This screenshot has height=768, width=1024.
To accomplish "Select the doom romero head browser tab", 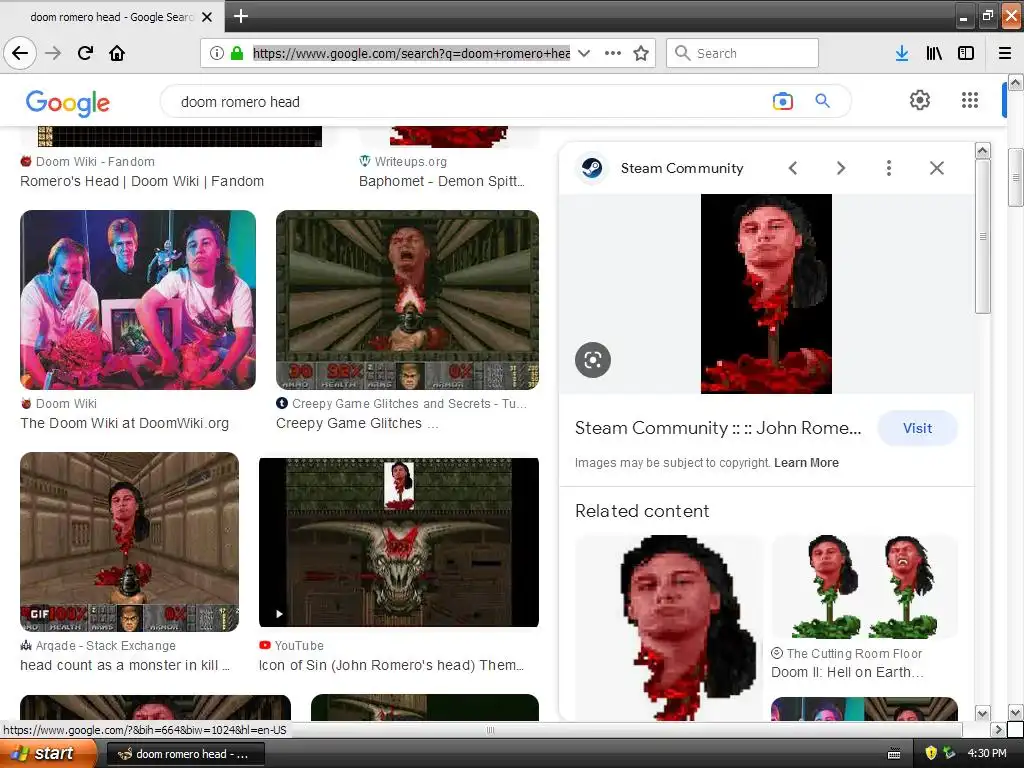I will pyautogui.click(x=112, y=17).
